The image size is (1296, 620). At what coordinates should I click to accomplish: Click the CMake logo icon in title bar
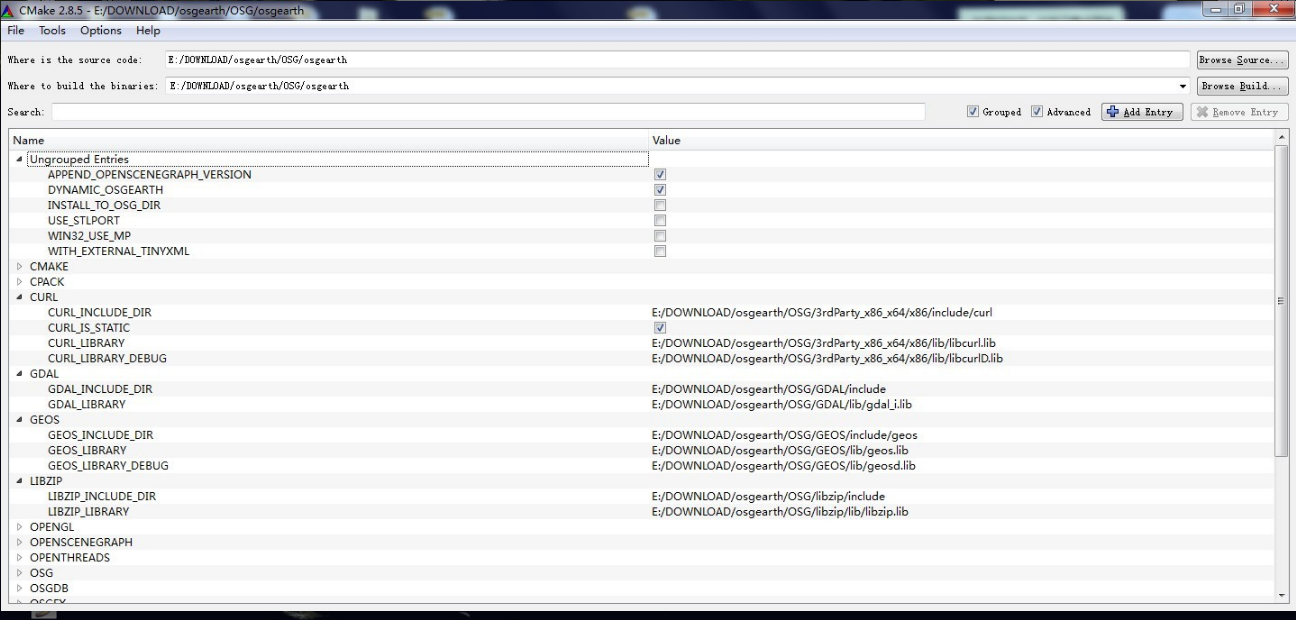[x=9, y=11]
